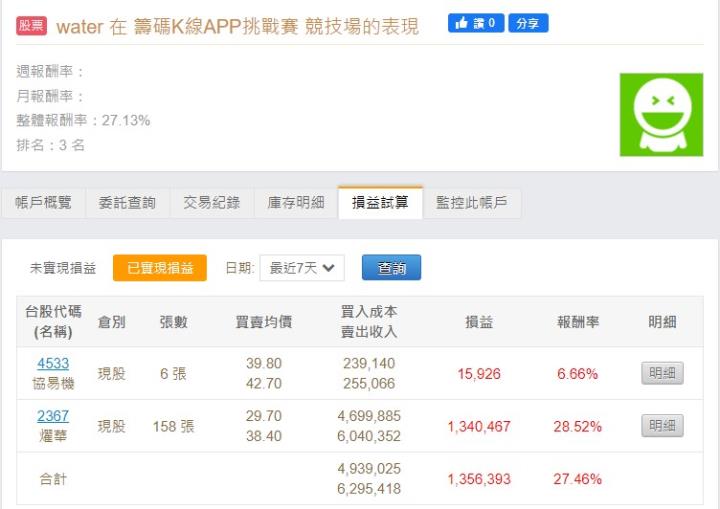Click the 排名:3 名 text
The width and height of the screenshot is (720, 509).
click(x=51, y=145)
